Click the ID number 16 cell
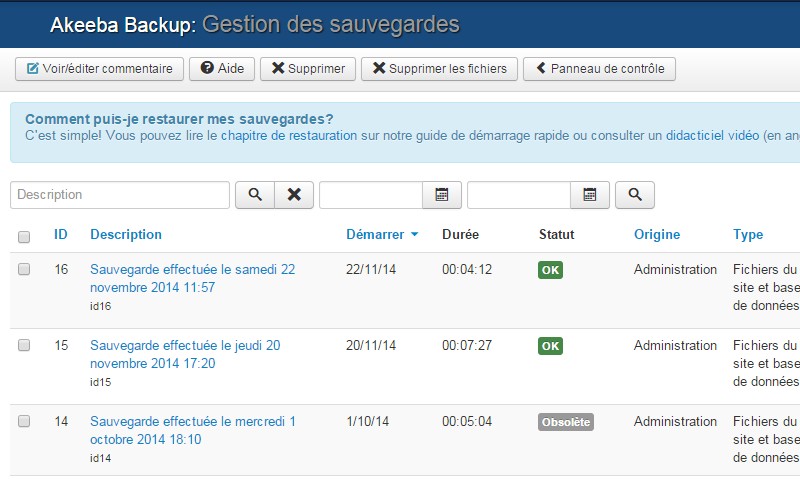Viewport: 800px width, 500px height. point(61,269)
